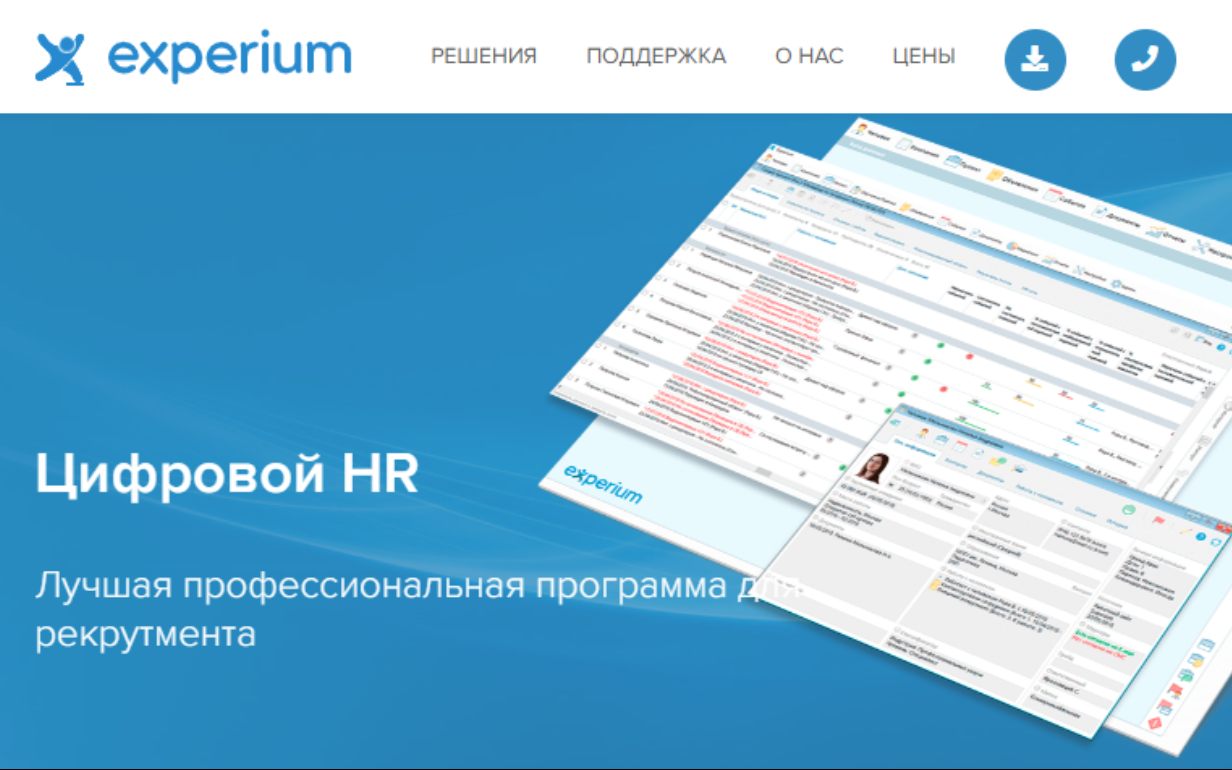Open the ПОДДЕРЖКА page link
1232x770 pixels.
(657, 57)
